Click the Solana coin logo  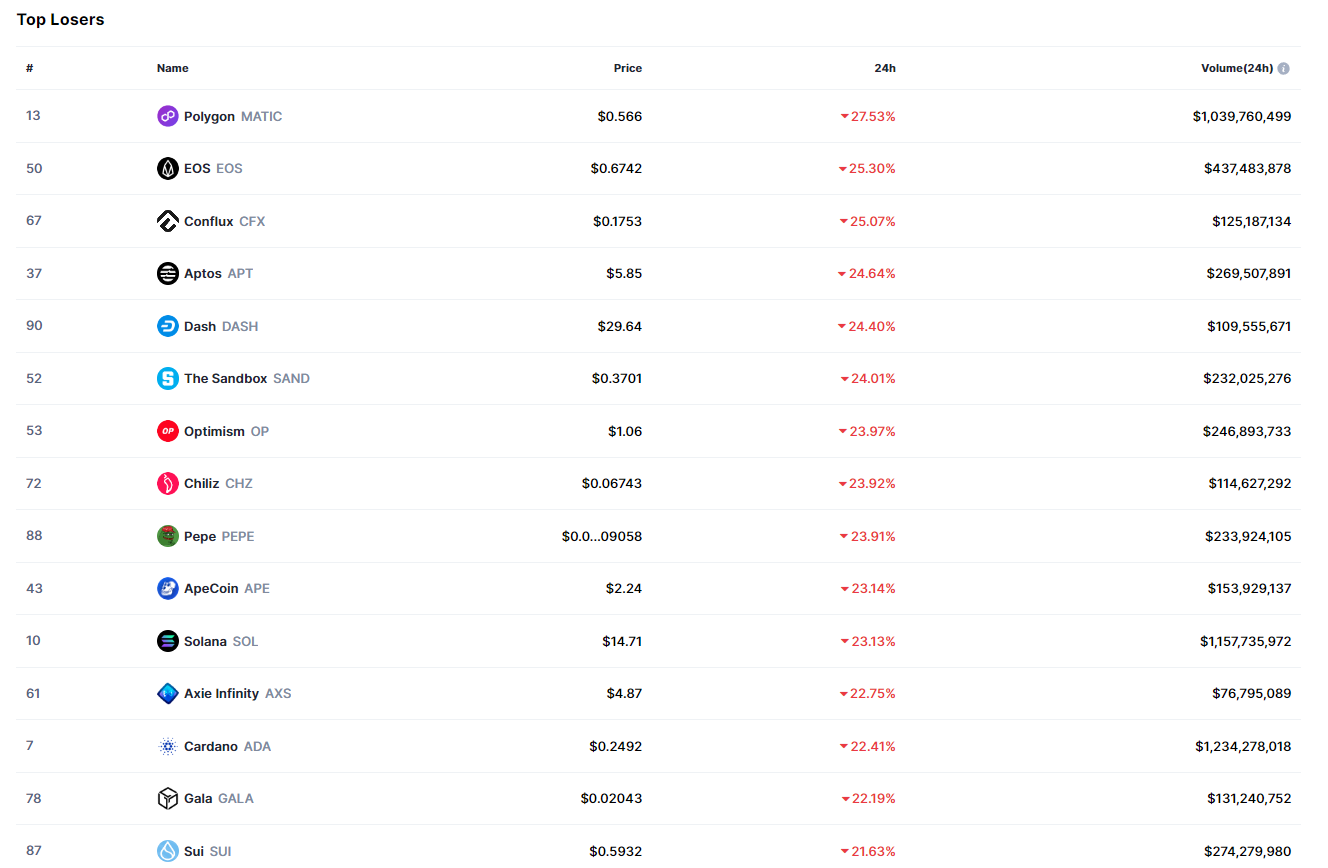pyautogui.click(x=168, y=641)
